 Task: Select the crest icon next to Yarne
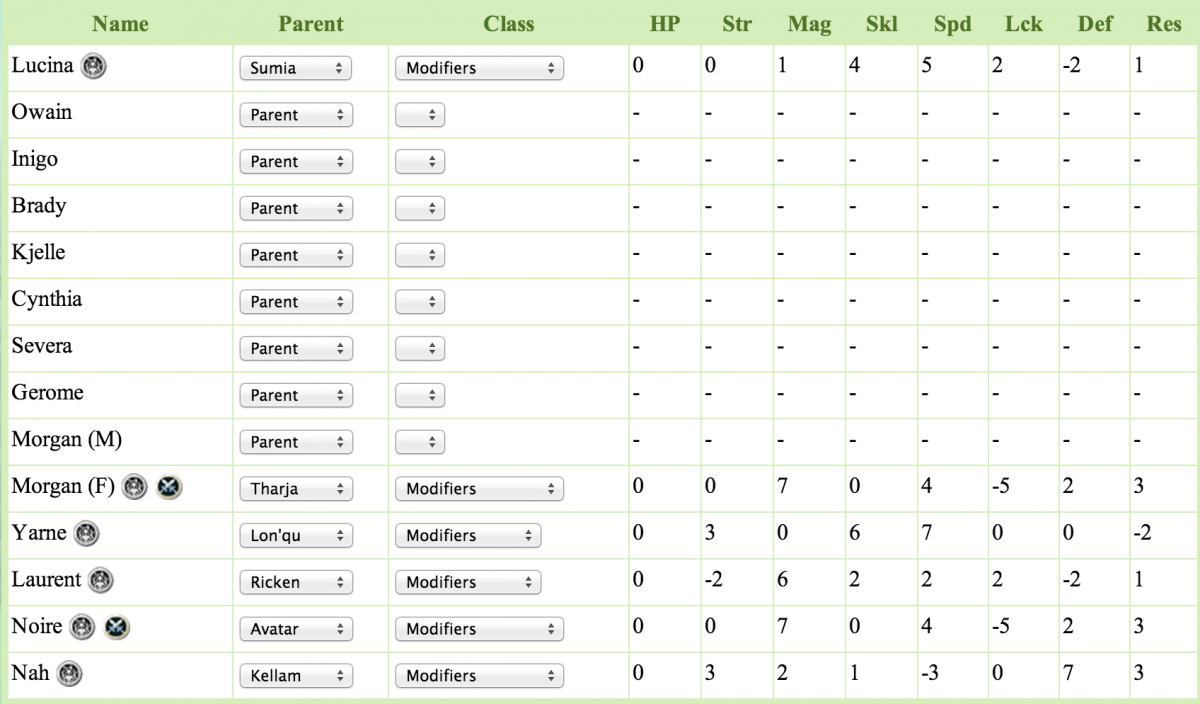point(86,534)
